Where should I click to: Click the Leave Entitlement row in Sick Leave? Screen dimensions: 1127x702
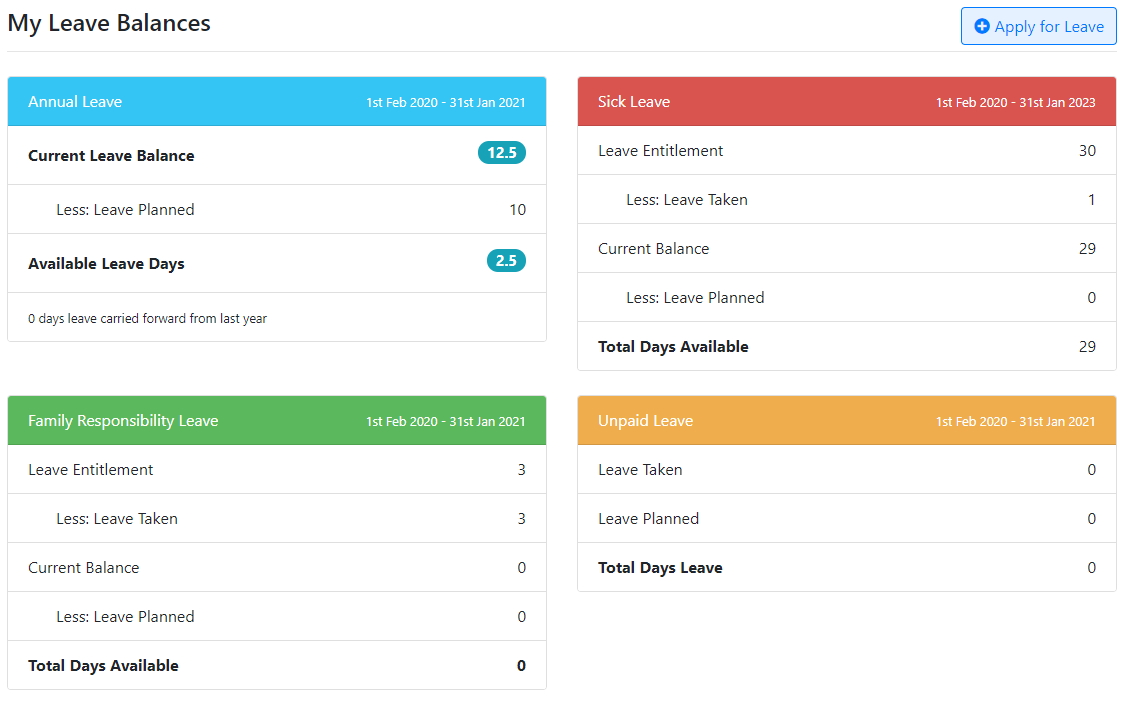[660, 150]
